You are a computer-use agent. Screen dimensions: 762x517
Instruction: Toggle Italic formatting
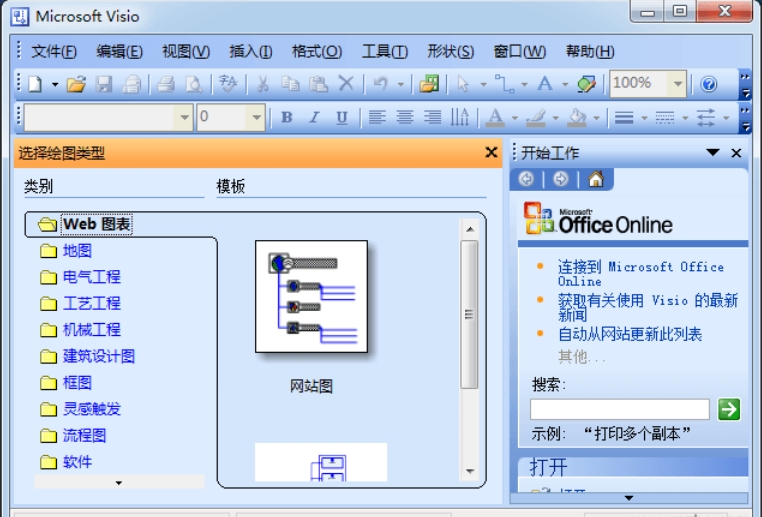coord(314,117)
